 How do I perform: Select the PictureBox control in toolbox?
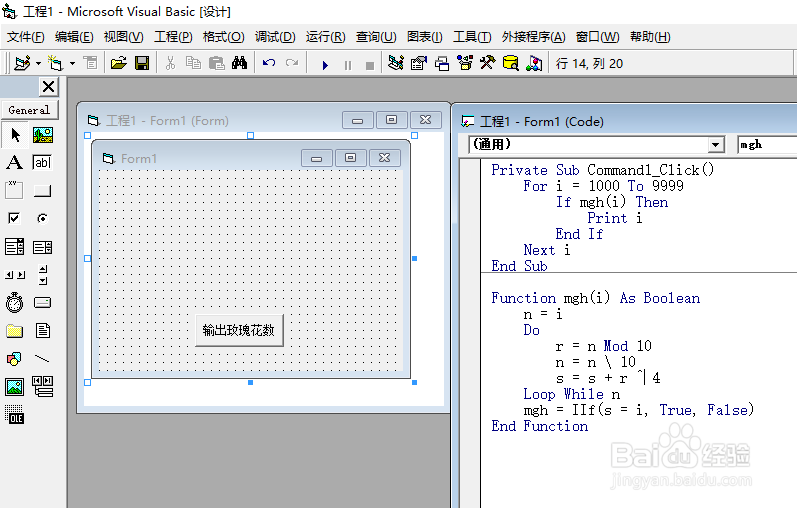(x=43, y=135)
